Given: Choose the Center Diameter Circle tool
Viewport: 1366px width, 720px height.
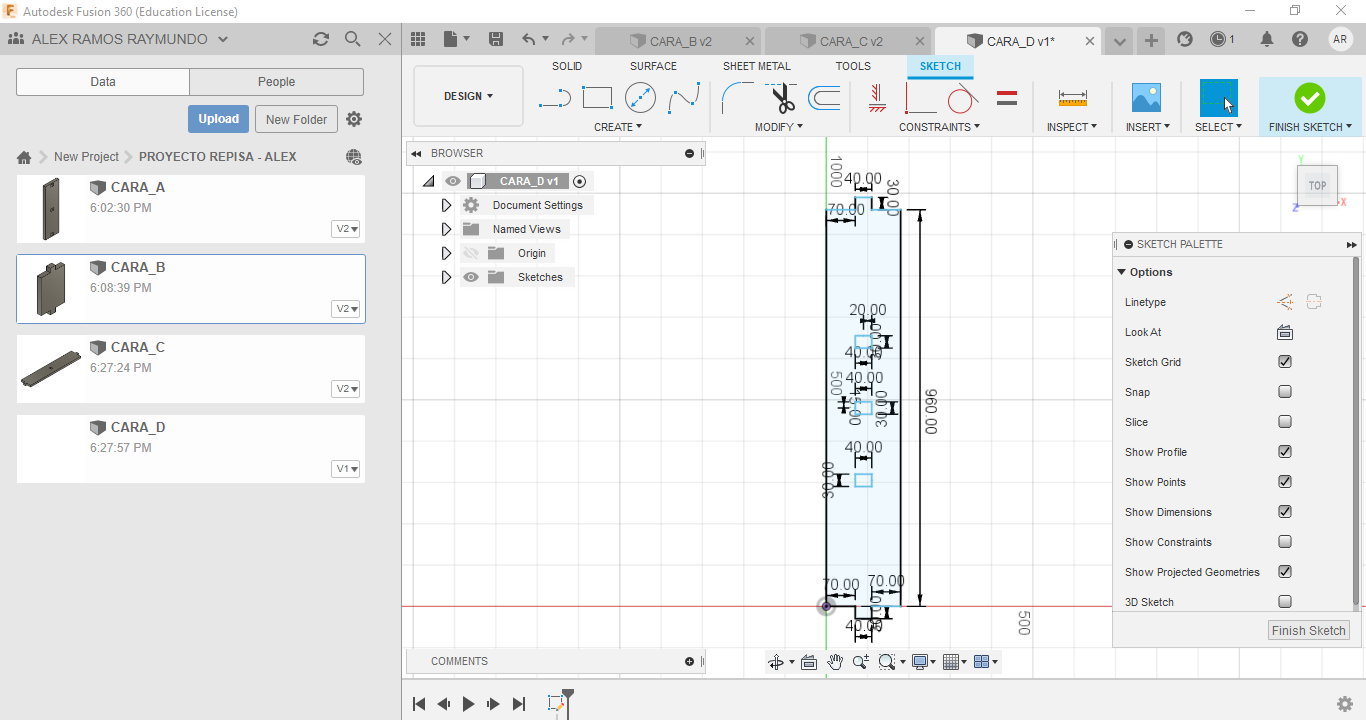Looking at the screenshot, I should (x=640, y=98).
